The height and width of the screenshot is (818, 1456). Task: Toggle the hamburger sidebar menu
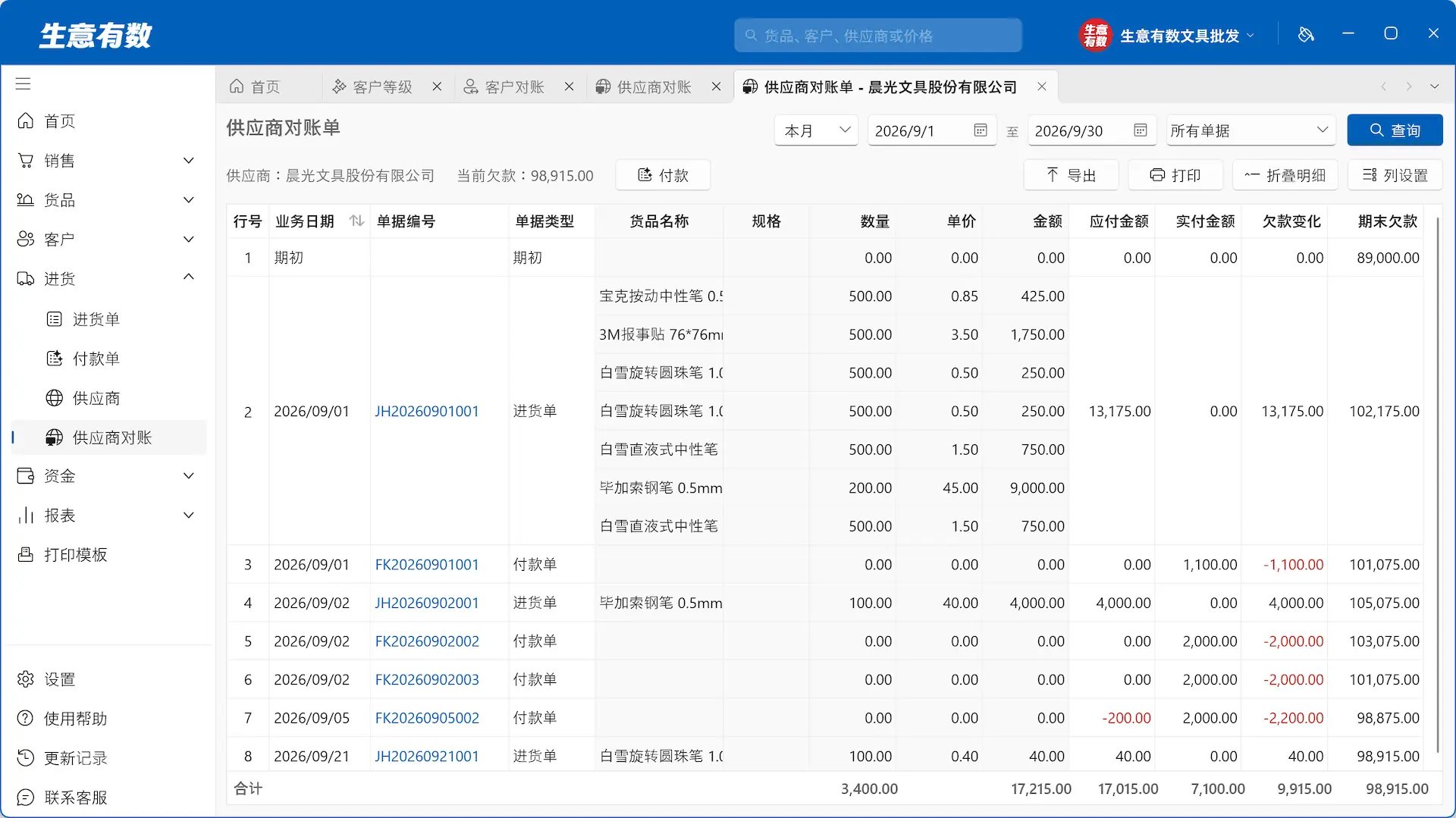pyautogui.click(x=24, y=83)
